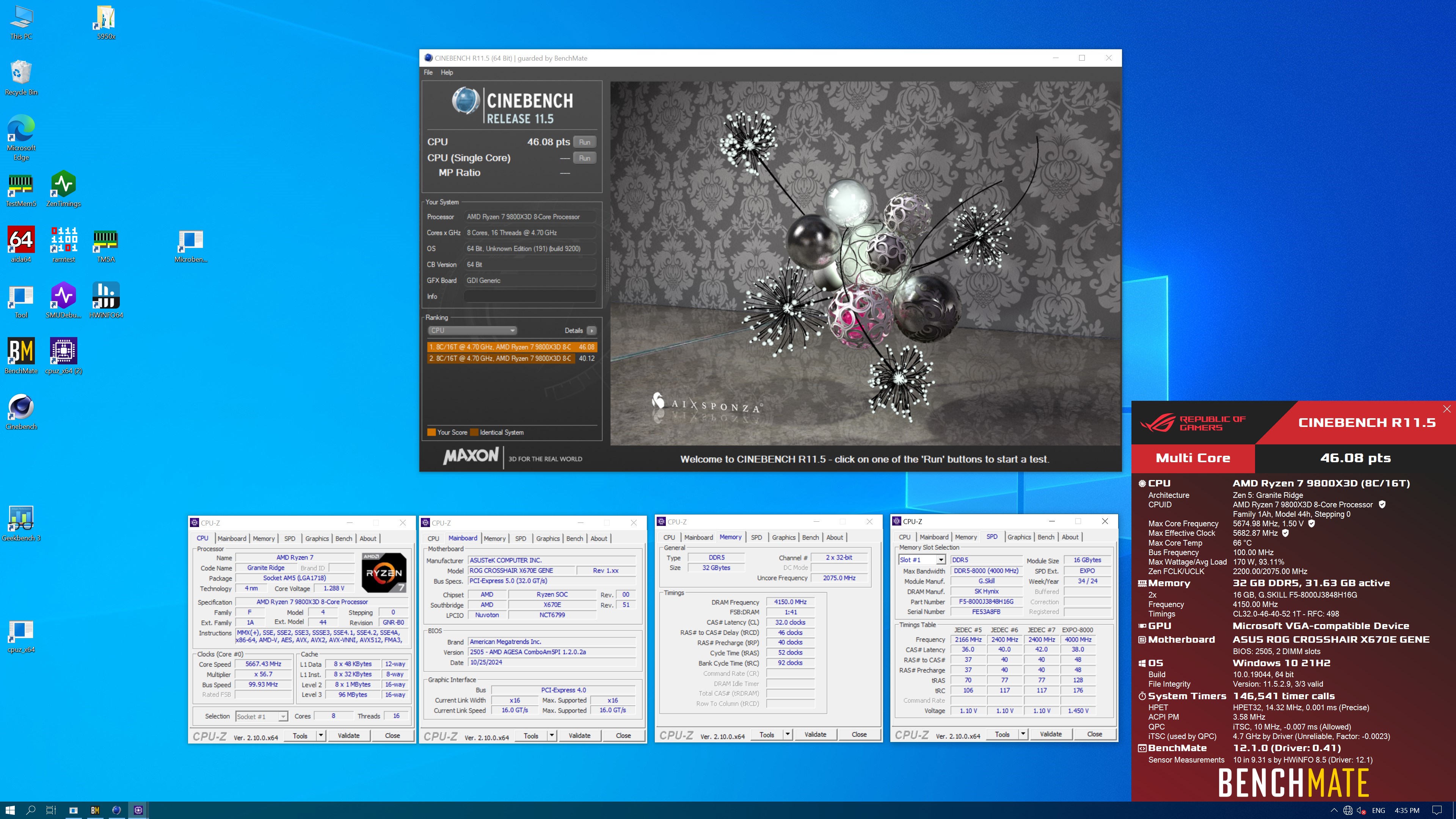Select the HWiNFO64 desktop icon
The width and height of the screenshot is (1456, 819).
coord(106,301)
